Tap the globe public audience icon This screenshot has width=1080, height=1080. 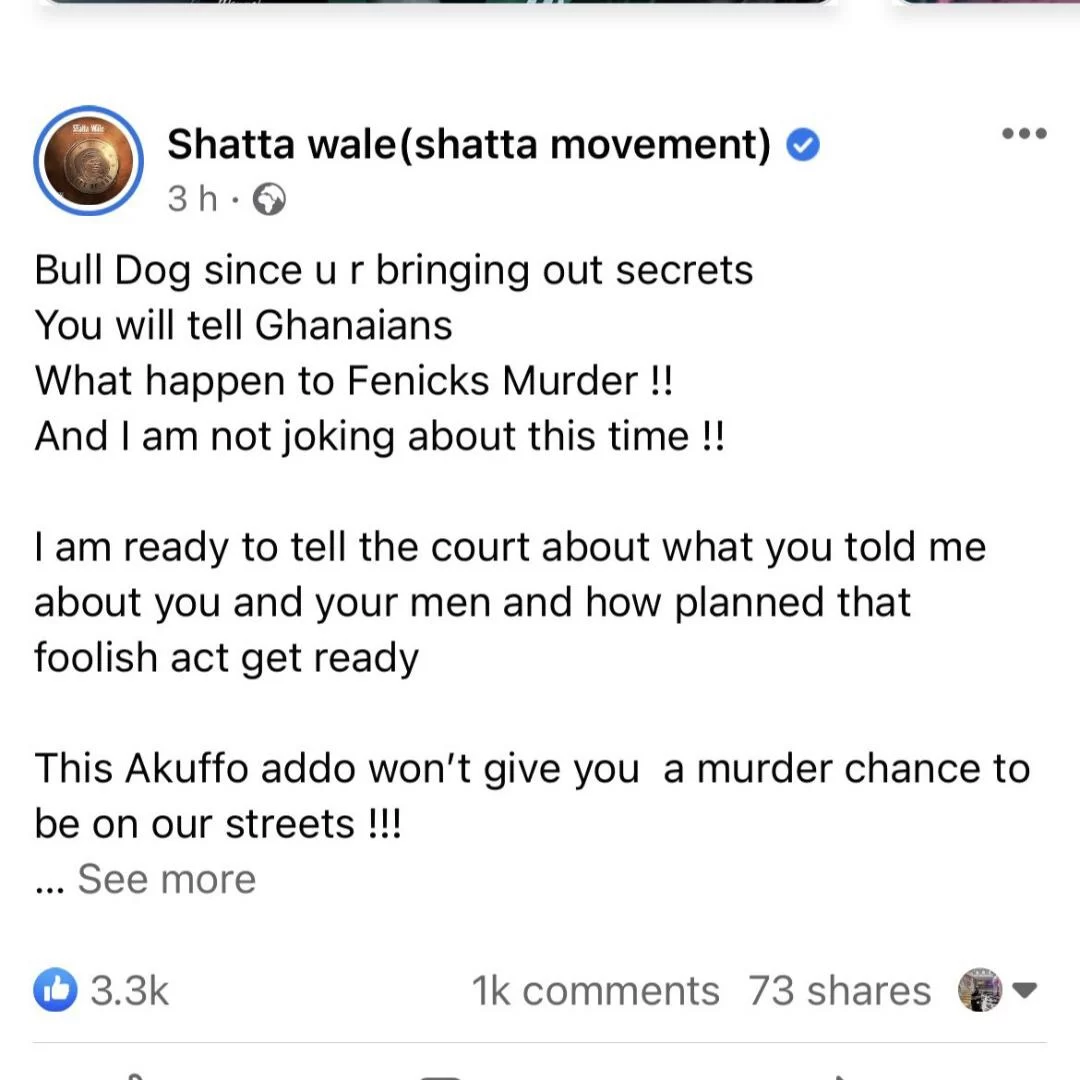pyautogui.click(x=269, y=200)
